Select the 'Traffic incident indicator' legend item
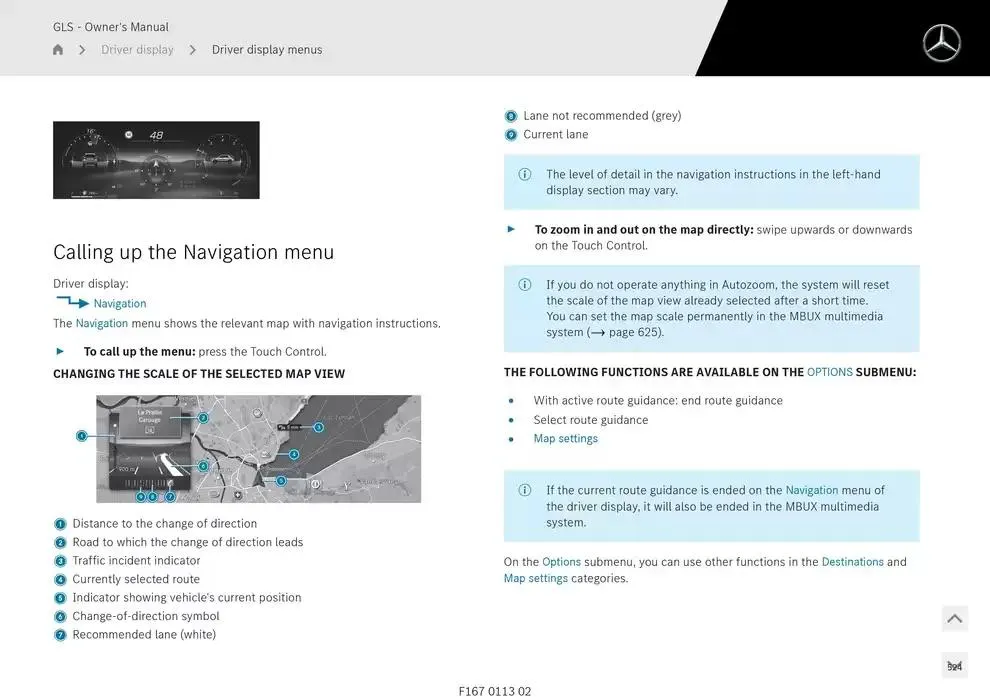 [x=136, y=561]
